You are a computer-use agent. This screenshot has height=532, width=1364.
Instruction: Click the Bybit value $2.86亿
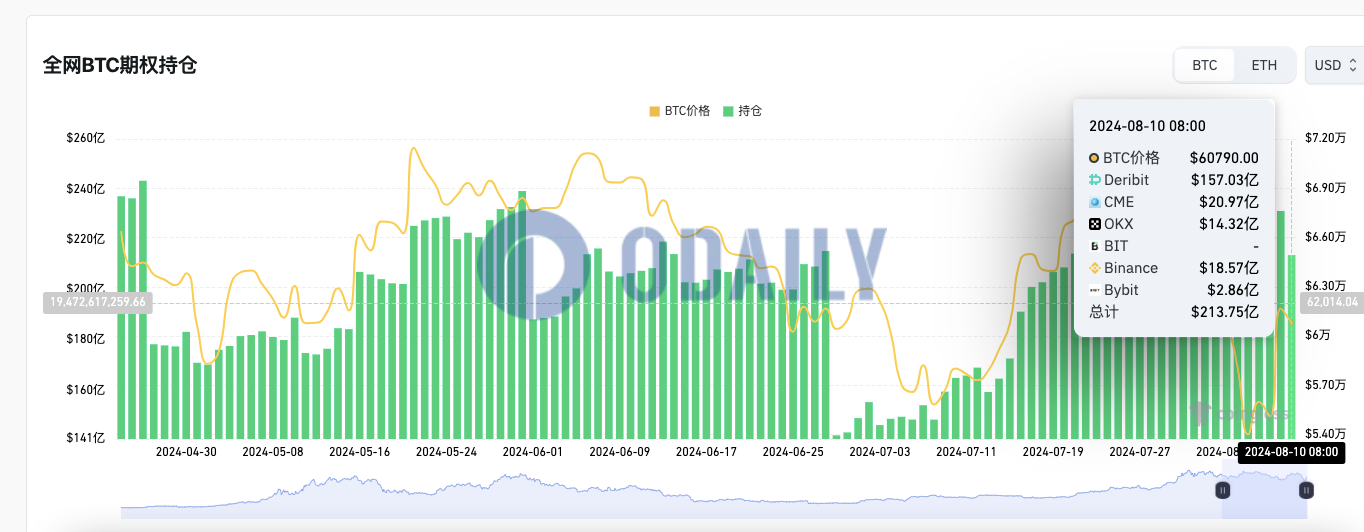(x=1233, y=290)
